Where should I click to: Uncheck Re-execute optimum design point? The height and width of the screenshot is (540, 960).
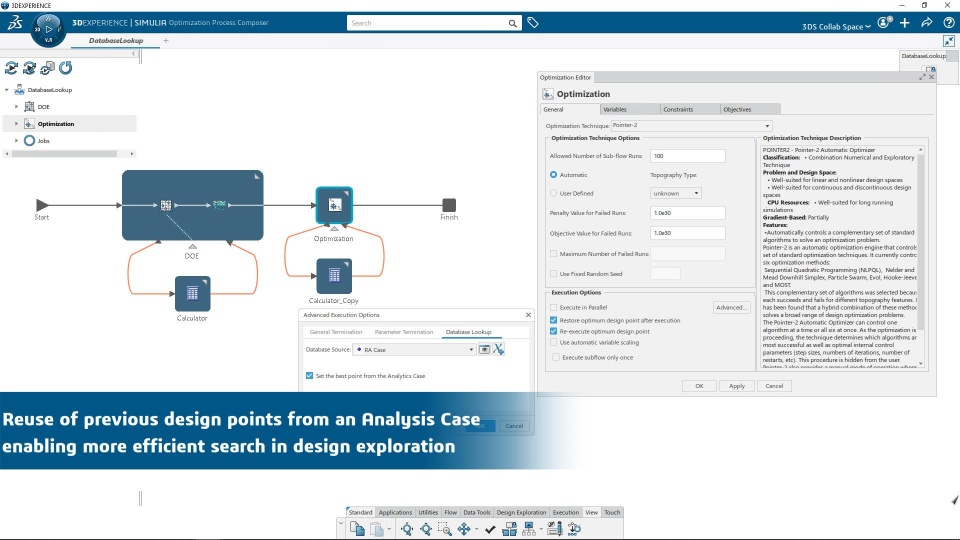click(x=553, y=331)
